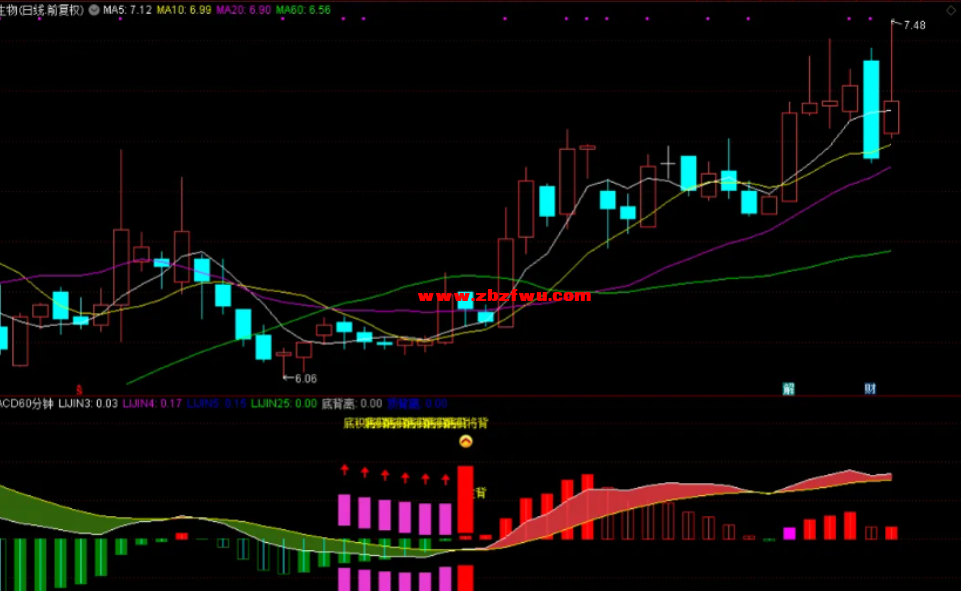
Task: Select the ACD60分钟 indicator name
Action: pyautogui.click(x=26, y=404)
